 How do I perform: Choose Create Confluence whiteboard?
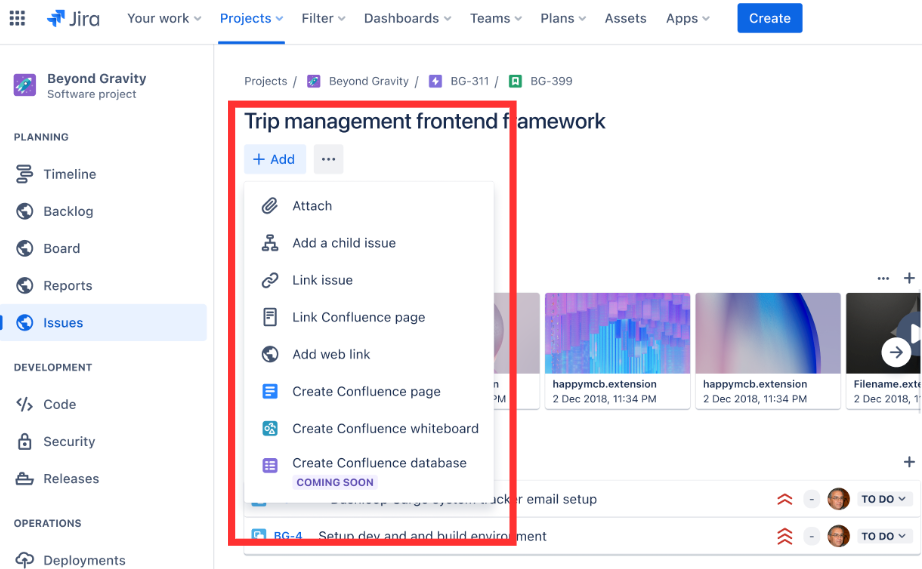click(x=369, y=428)
